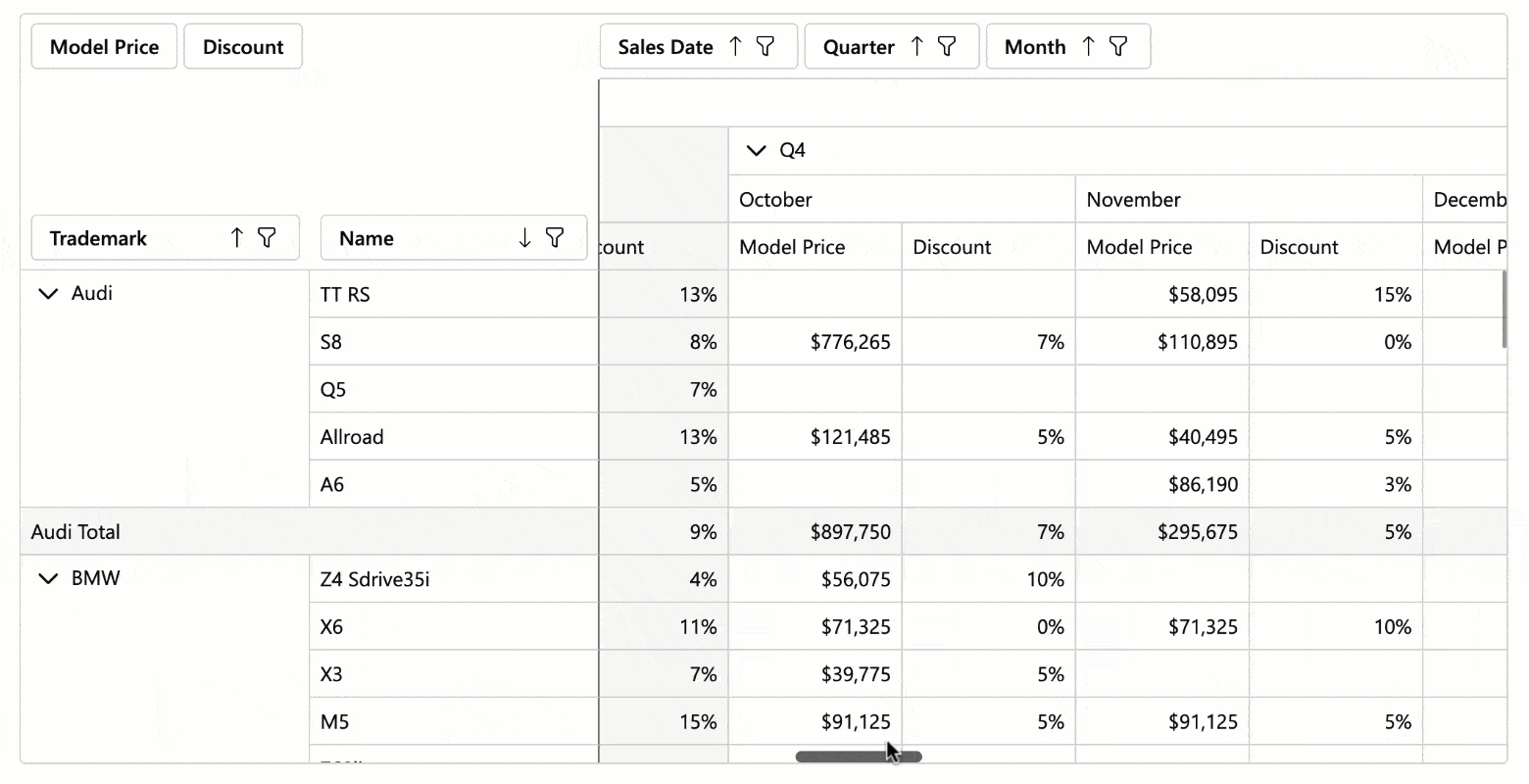The height and width of the screenshot is (784, 1529).
Task: Select the Model Price field button
Action: coord(103,46)
